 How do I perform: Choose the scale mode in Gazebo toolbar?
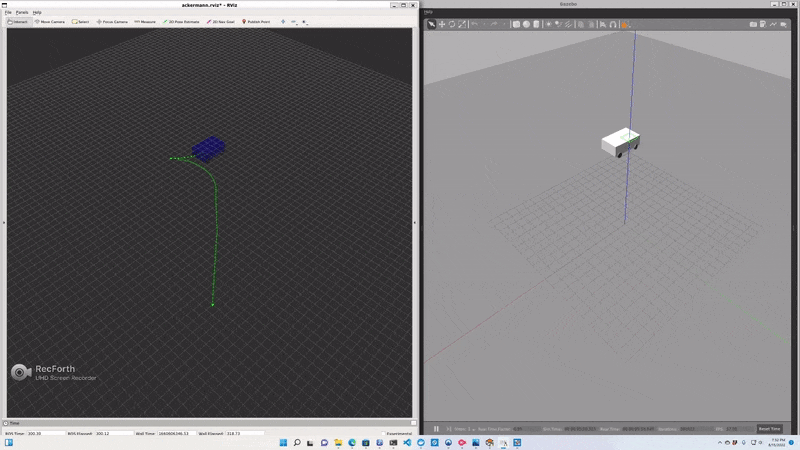462,24
